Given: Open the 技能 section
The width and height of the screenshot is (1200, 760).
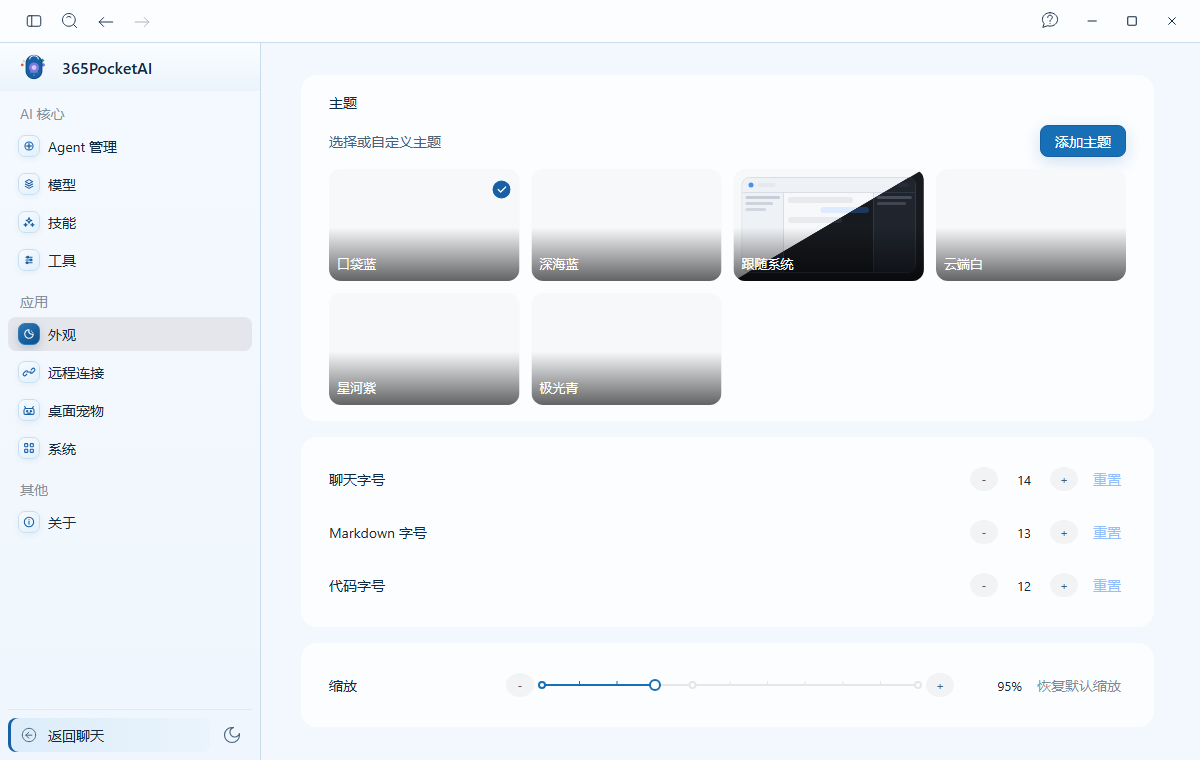Looking at the screenshot, I should coord(130,223).
